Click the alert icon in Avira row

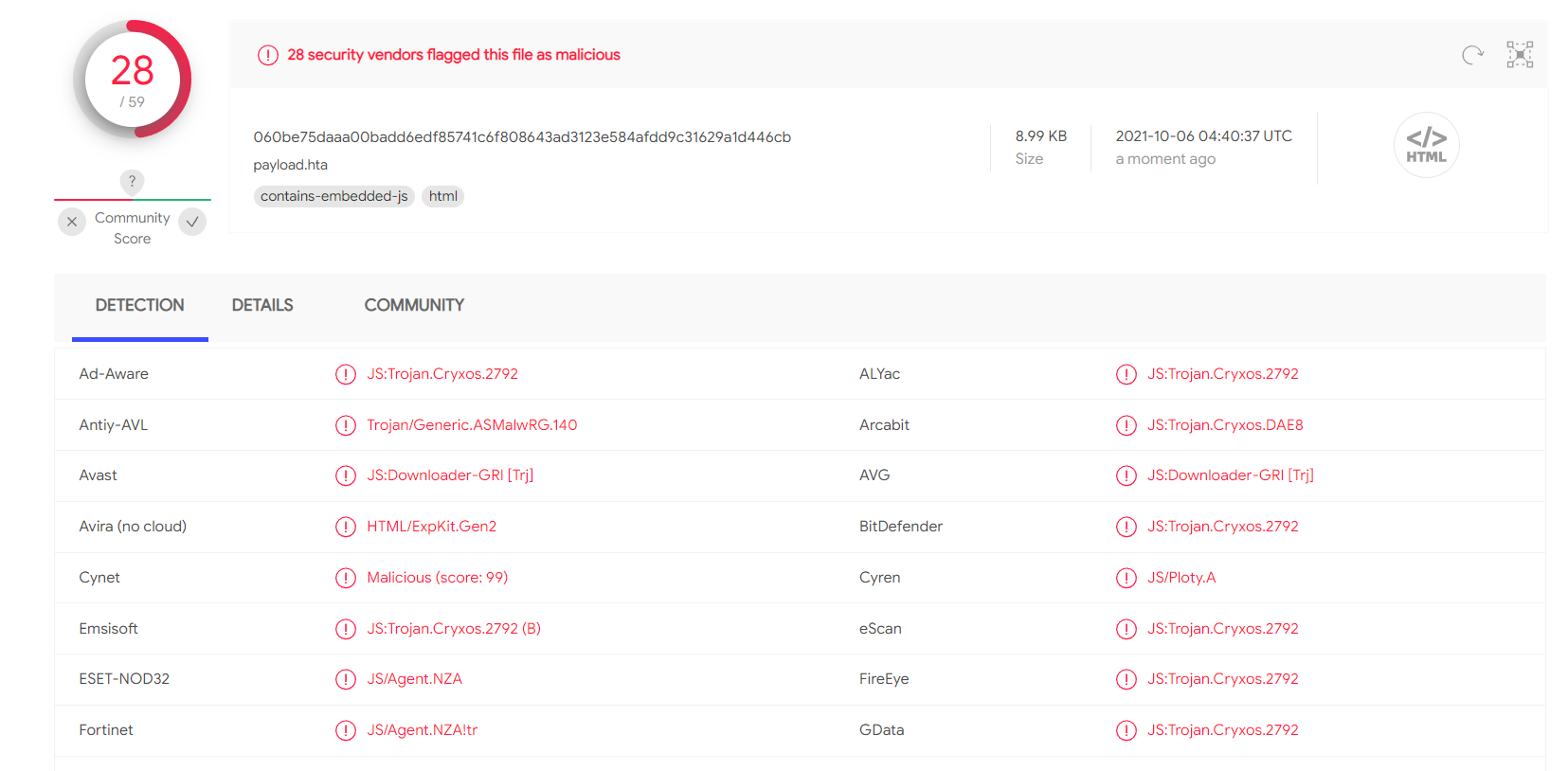pyautogui.click(x=346, y=527)
